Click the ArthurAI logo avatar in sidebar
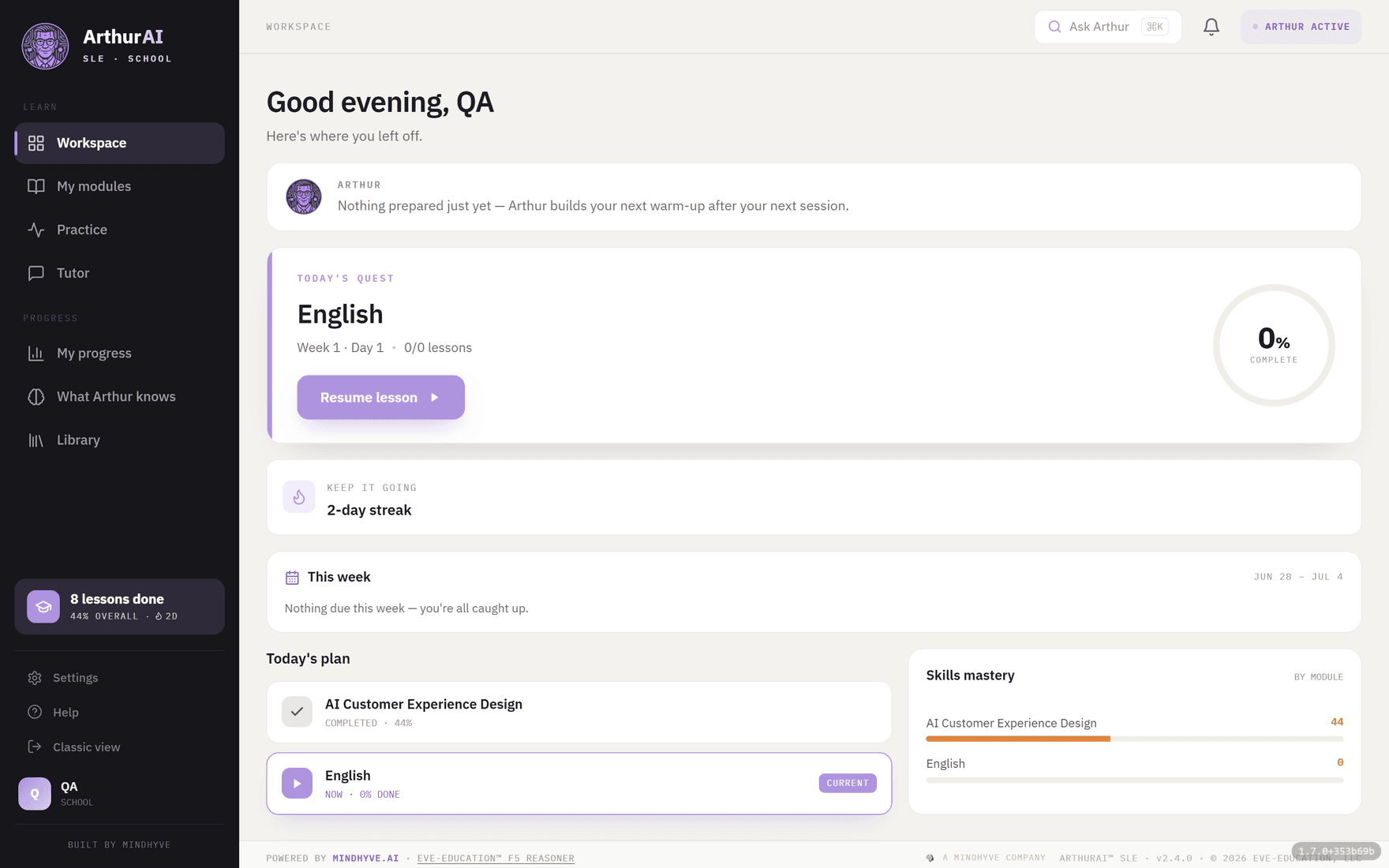This screenshot has width=1389, height=868. tap(45, 46)
